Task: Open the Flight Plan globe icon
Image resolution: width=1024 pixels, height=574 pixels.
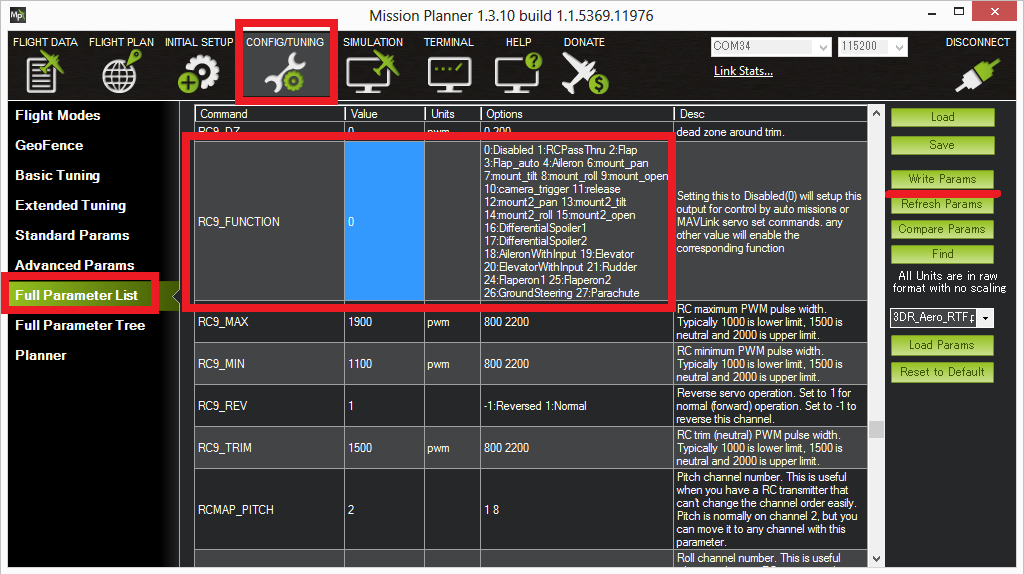Action: (x=121, y=74)
